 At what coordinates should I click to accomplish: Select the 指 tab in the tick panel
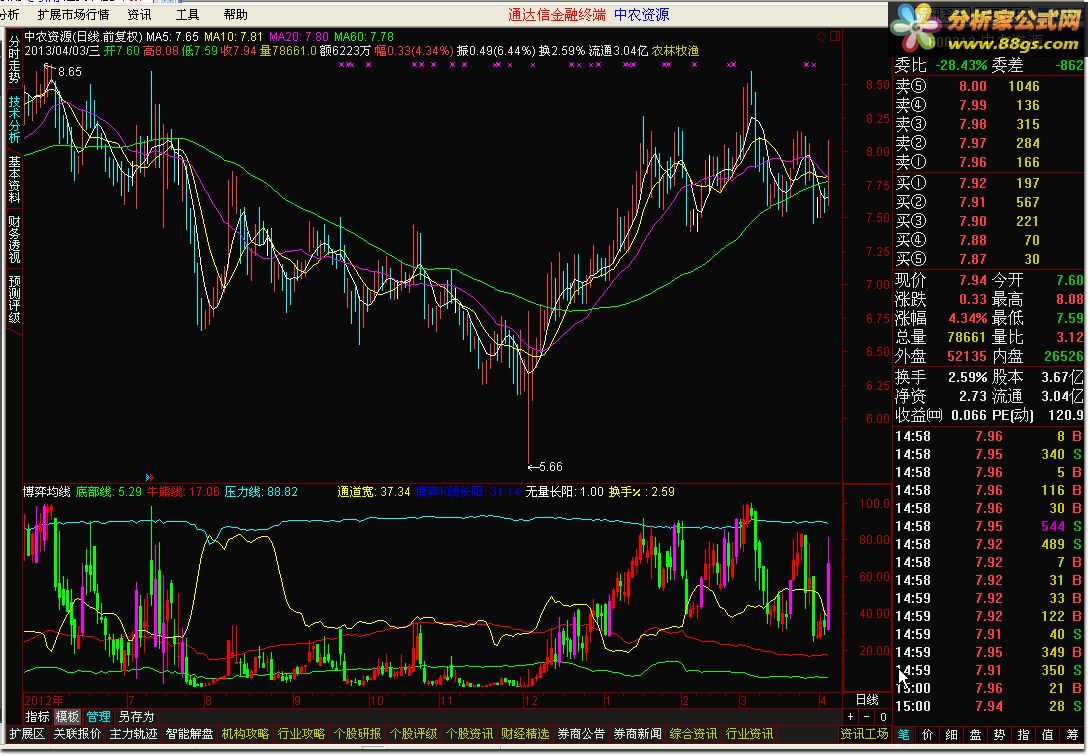tap(1023, 734)
